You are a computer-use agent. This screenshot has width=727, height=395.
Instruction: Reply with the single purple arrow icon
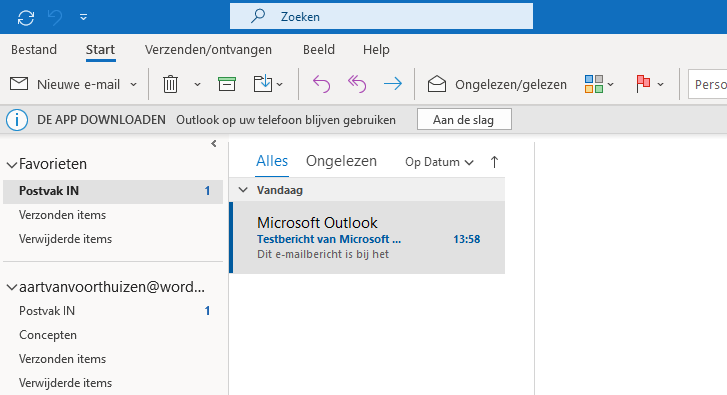321,84
